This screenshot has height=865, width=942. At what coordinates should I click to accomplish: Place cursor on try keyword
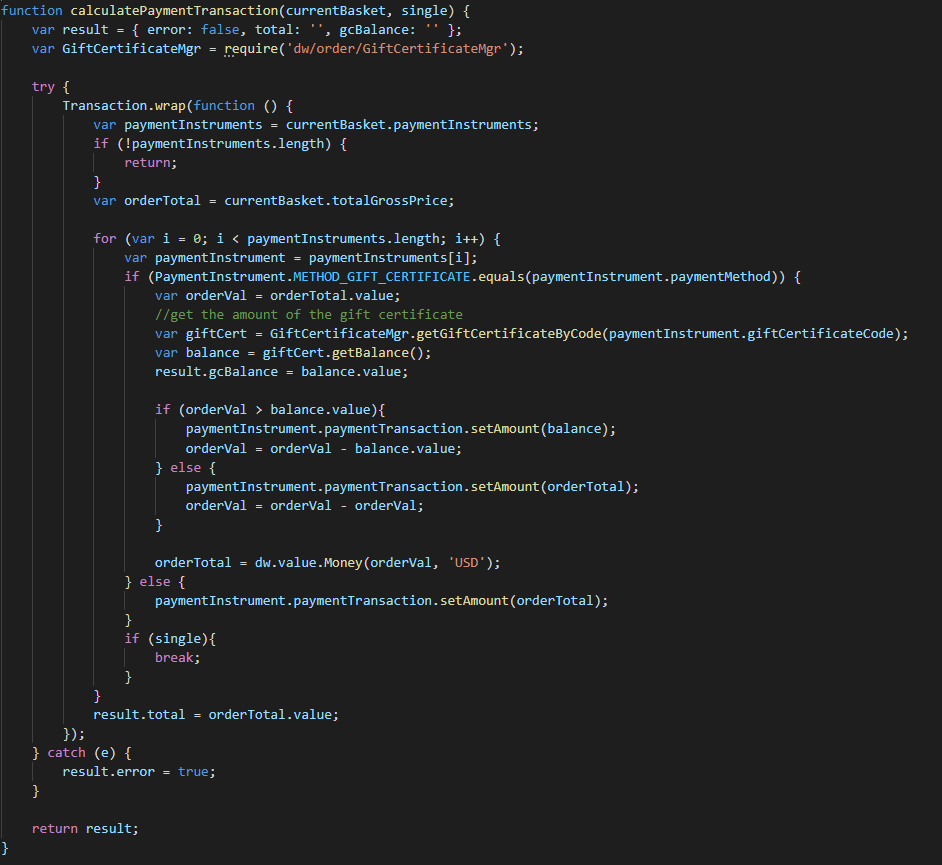click(43, 86)
